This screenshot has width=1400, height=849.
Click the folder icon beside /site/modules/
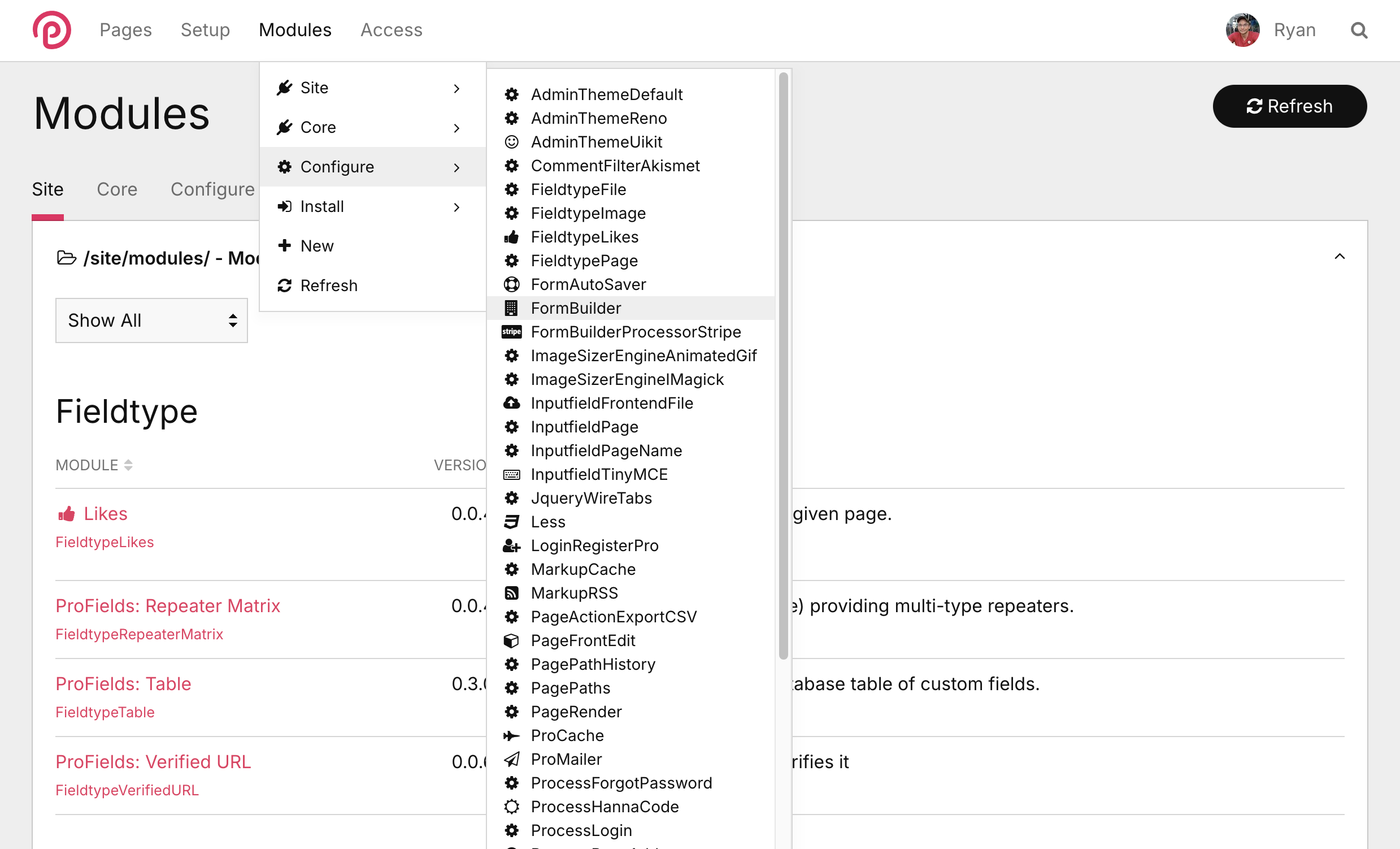pos(67,258)
